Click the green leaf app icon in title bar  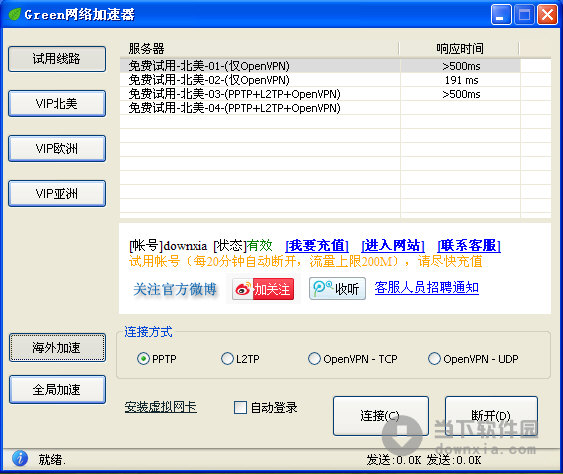pyautogui.click(x=14, y=14)
